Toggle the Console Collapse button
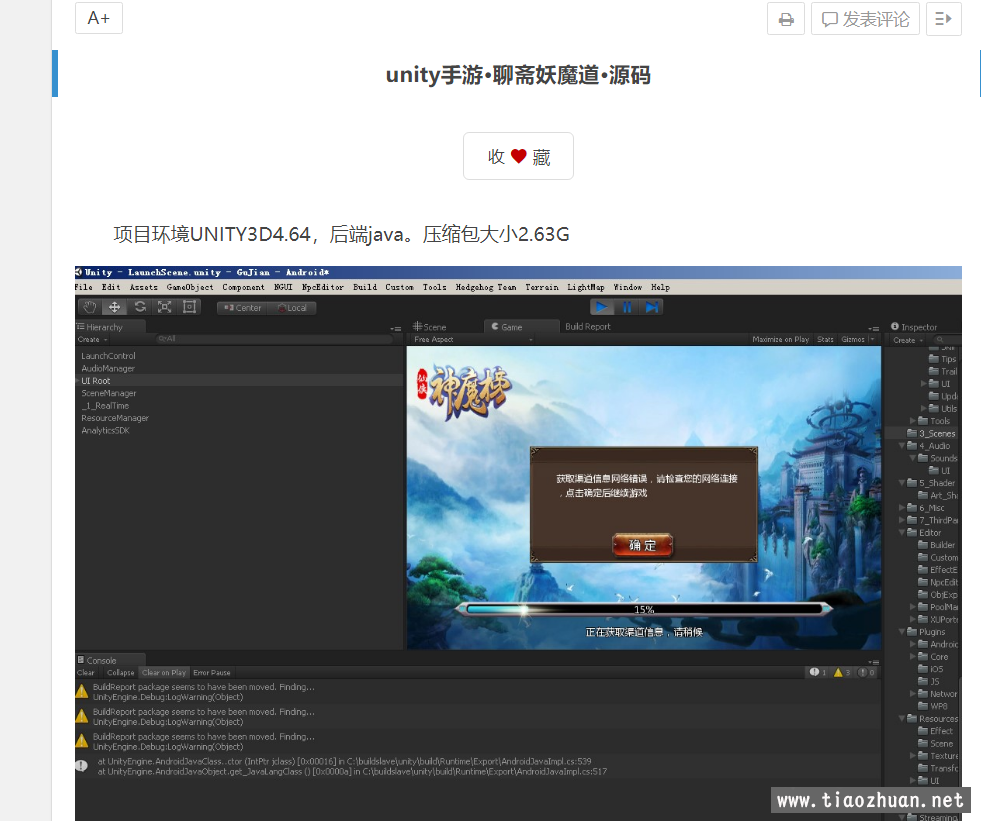The width and height of the screenshot is (981, 821). (120, 673)
